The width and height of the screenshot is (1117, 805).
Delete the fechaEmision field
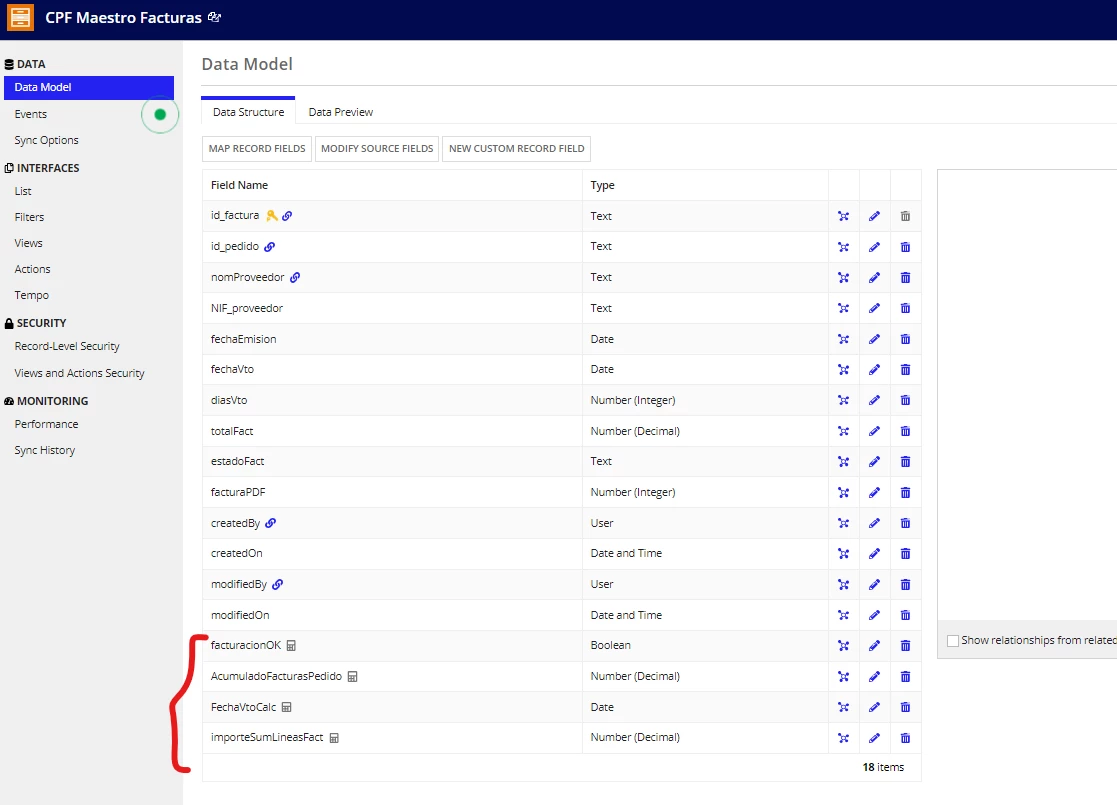(x=905, y=339)
